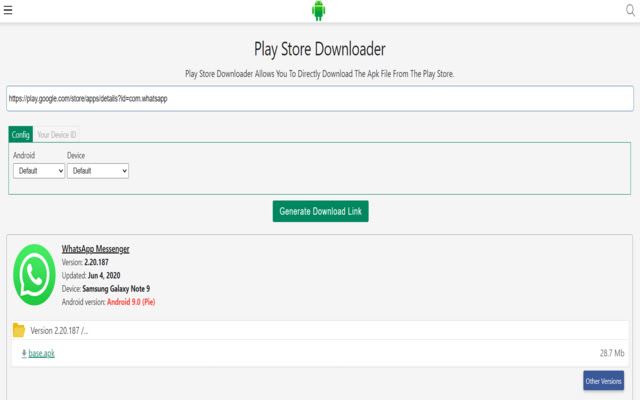The width and height of the screenshot is (640, 400).
Task: Switch to the Config tab
Action: [x=20, y=134]
